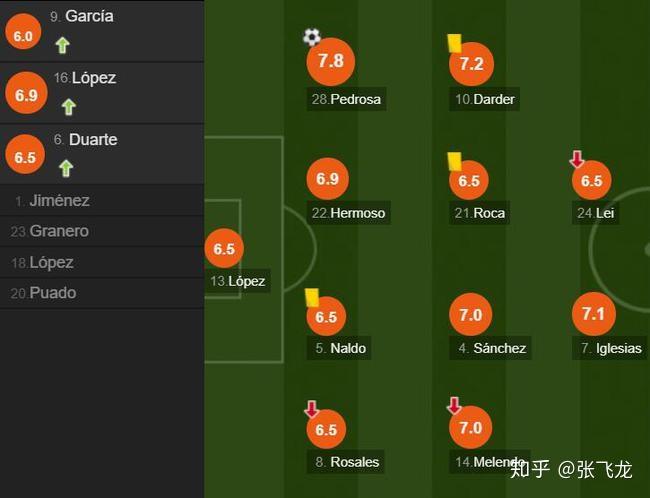Select the 22. Hermoso player label
The image size is (650, 498).
pos(348,213)
